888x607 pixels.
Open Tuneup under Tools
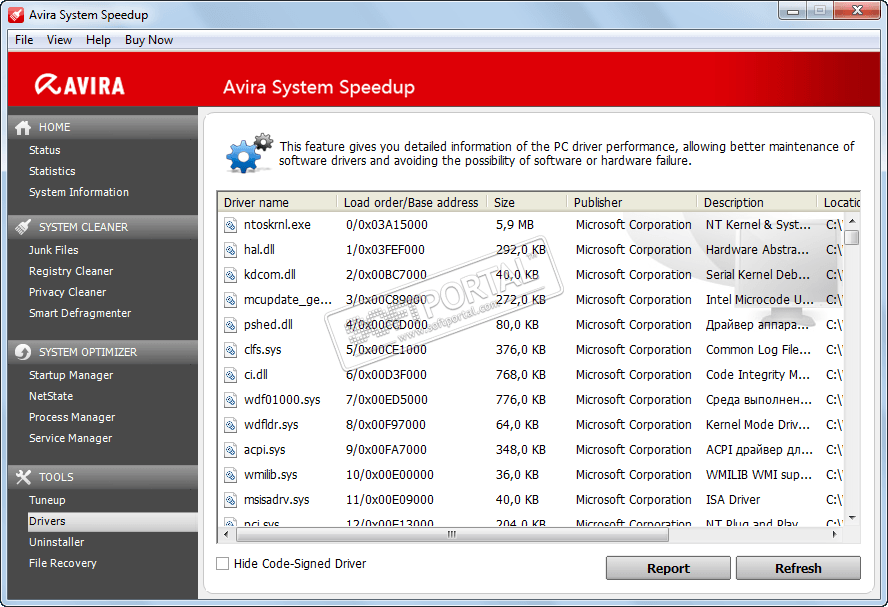click(47, 500)
